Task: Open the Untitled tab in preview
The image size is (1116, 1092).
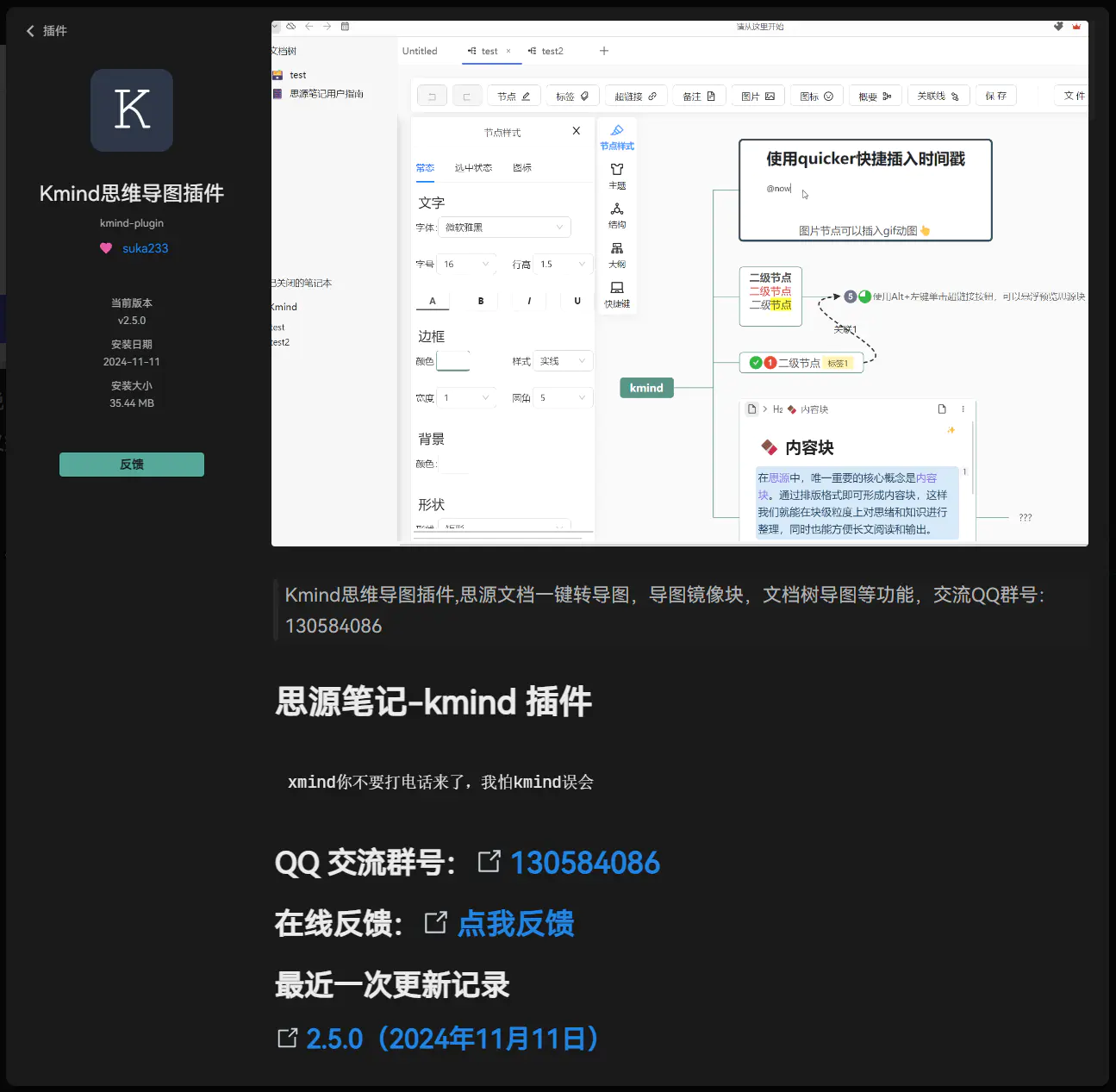Action: 420,52
